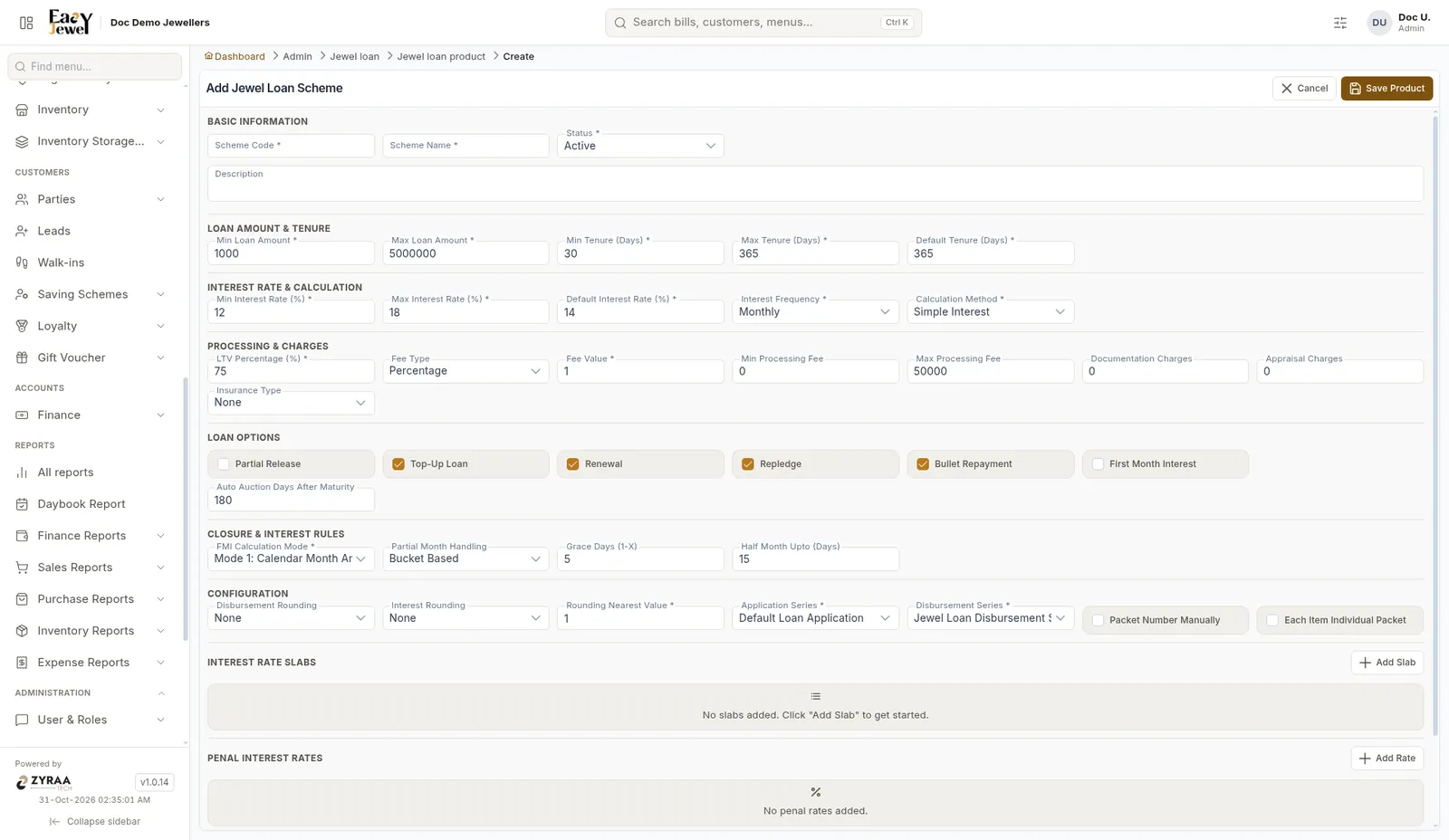This screenshot has height=840, width=1449.
Task: Click the Gift Voucher gift icon
Action: pos(22,358)
